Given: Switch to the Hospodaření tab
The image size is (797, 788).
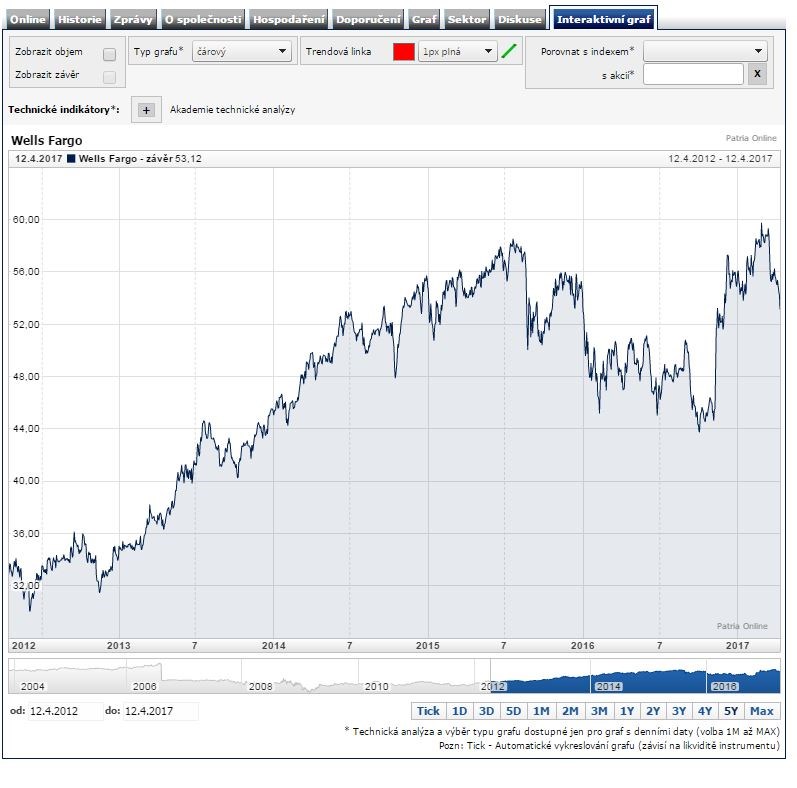Looking at the screenshot, I should pos(289,19).
